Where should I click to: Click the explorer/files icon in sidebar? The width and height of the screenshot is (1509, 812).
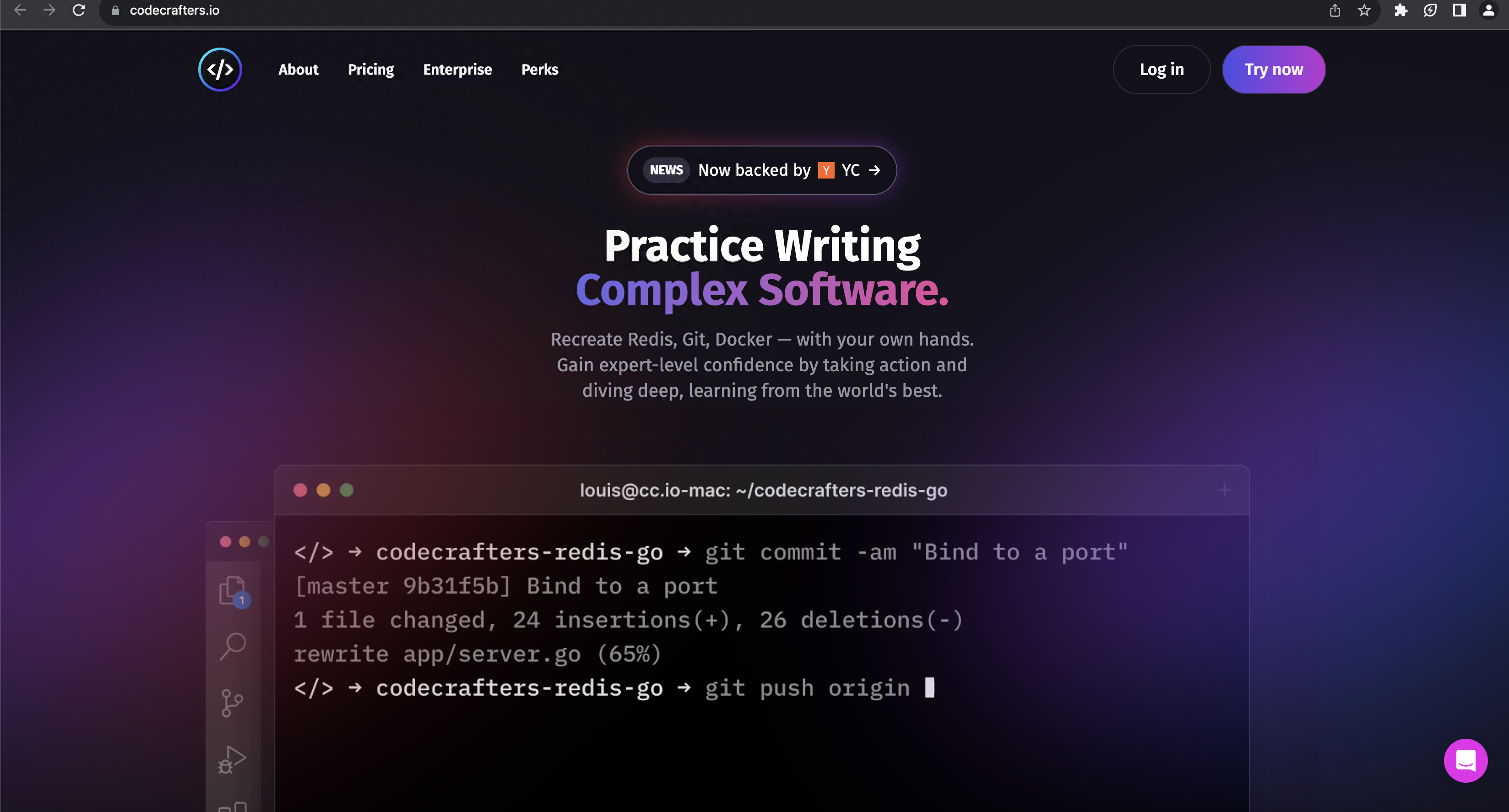[232, 590]
